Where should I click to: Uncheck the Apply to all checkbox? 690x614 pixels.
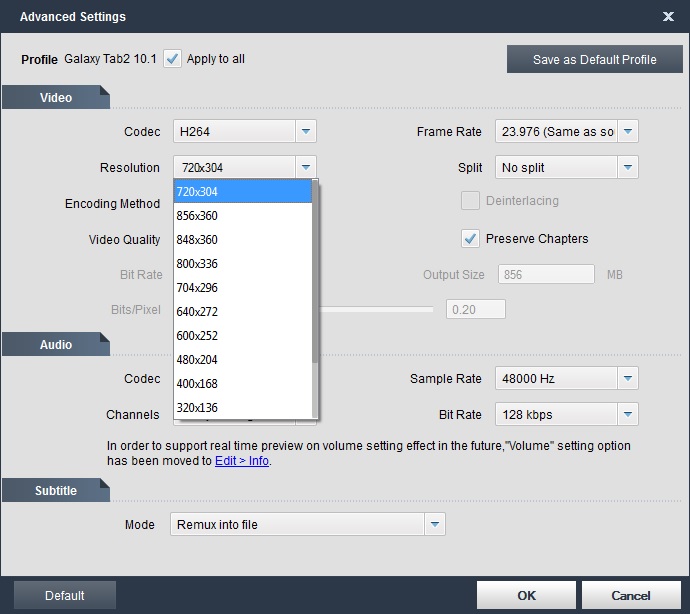(x=173, y=59)
